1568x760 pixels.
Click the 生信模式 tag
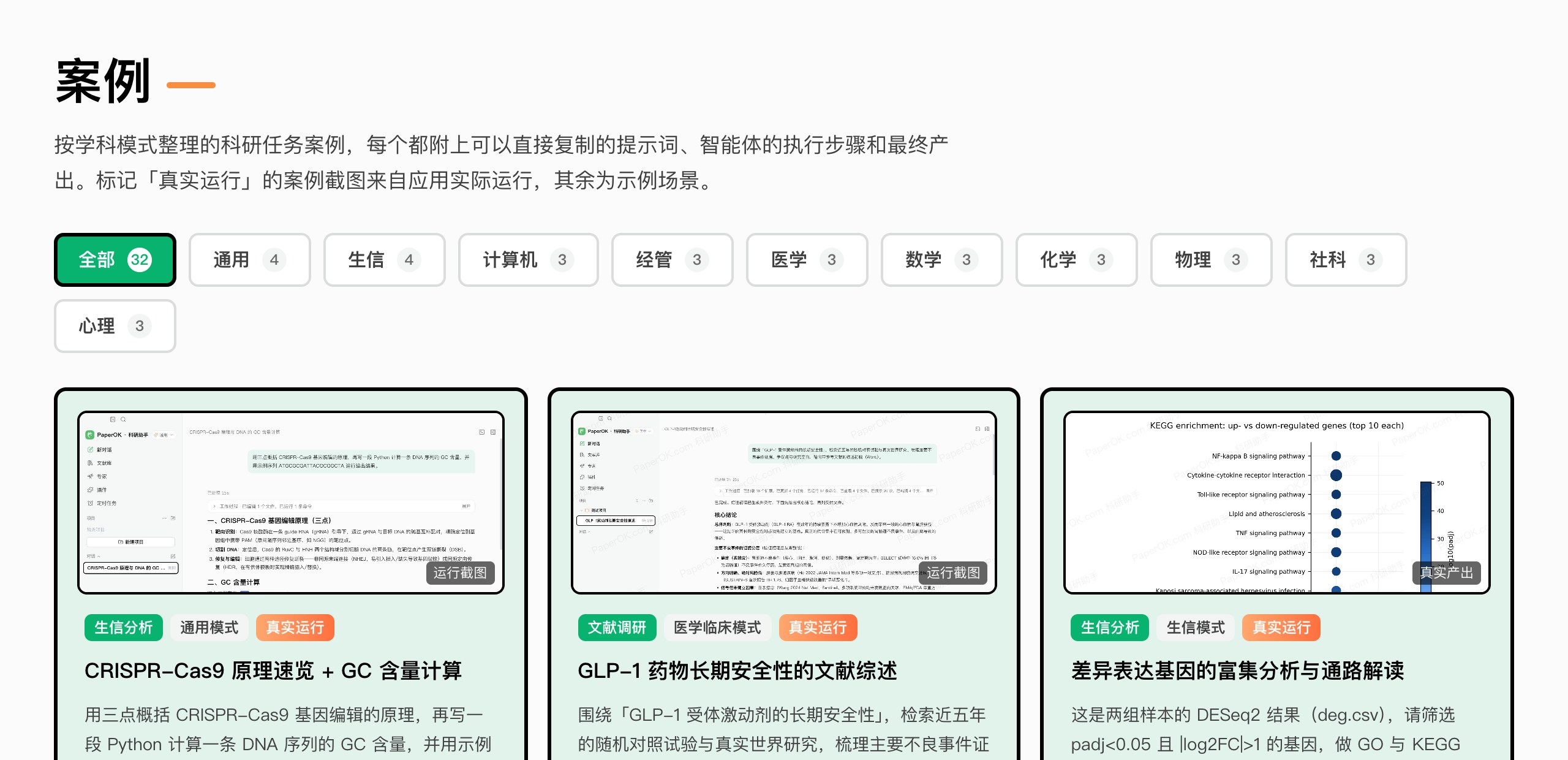[x=1196, y=628]
